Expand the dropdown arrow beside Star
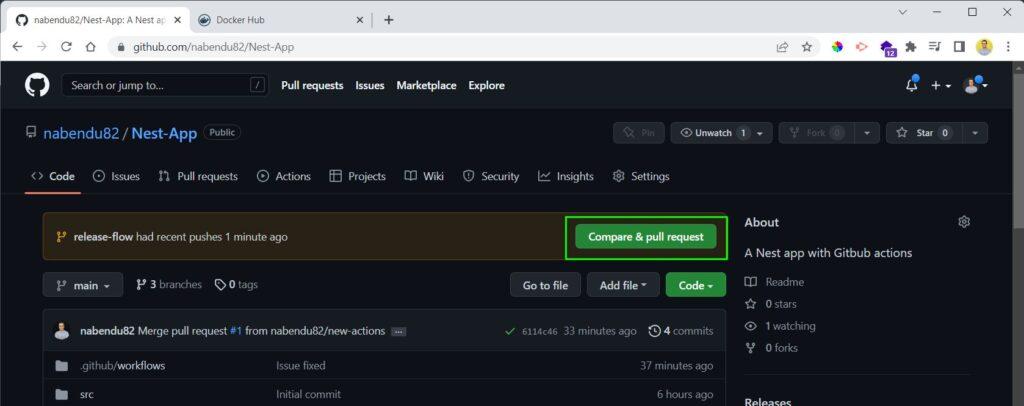Image resolution: width=1024 pixels, height=406 pixels. pyautogui.click(x=975, y=133)
